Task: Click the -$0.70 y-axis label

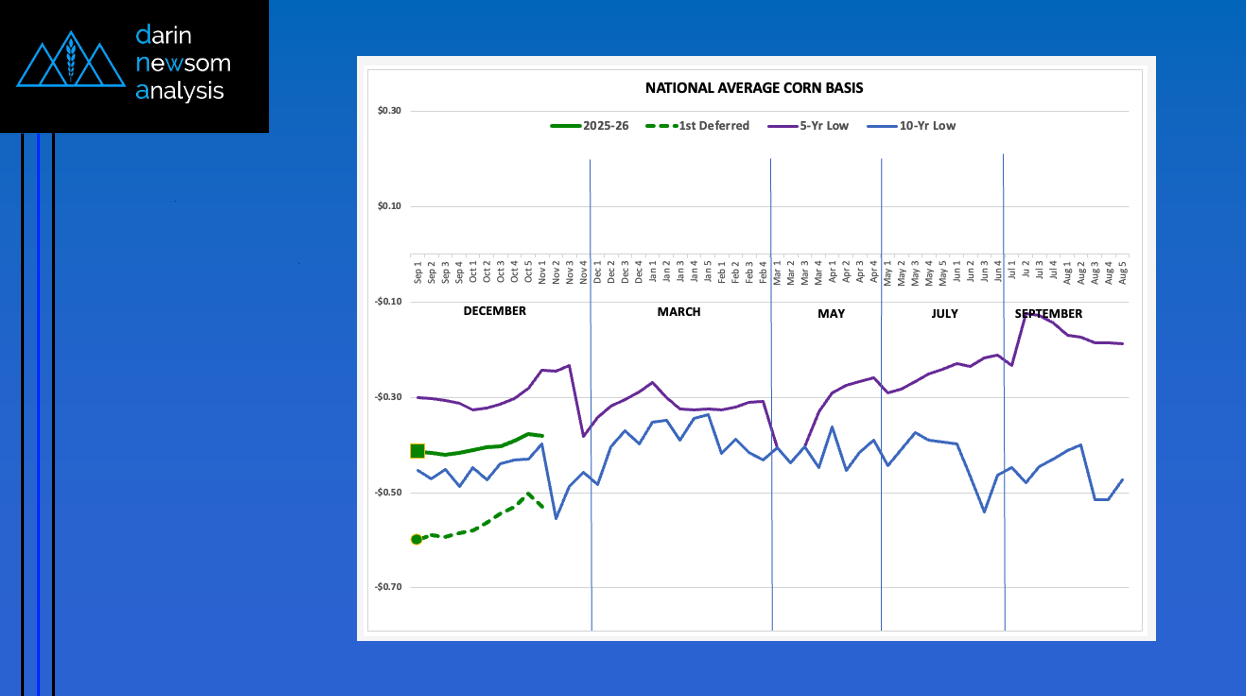Action: (x=388, y=587)
